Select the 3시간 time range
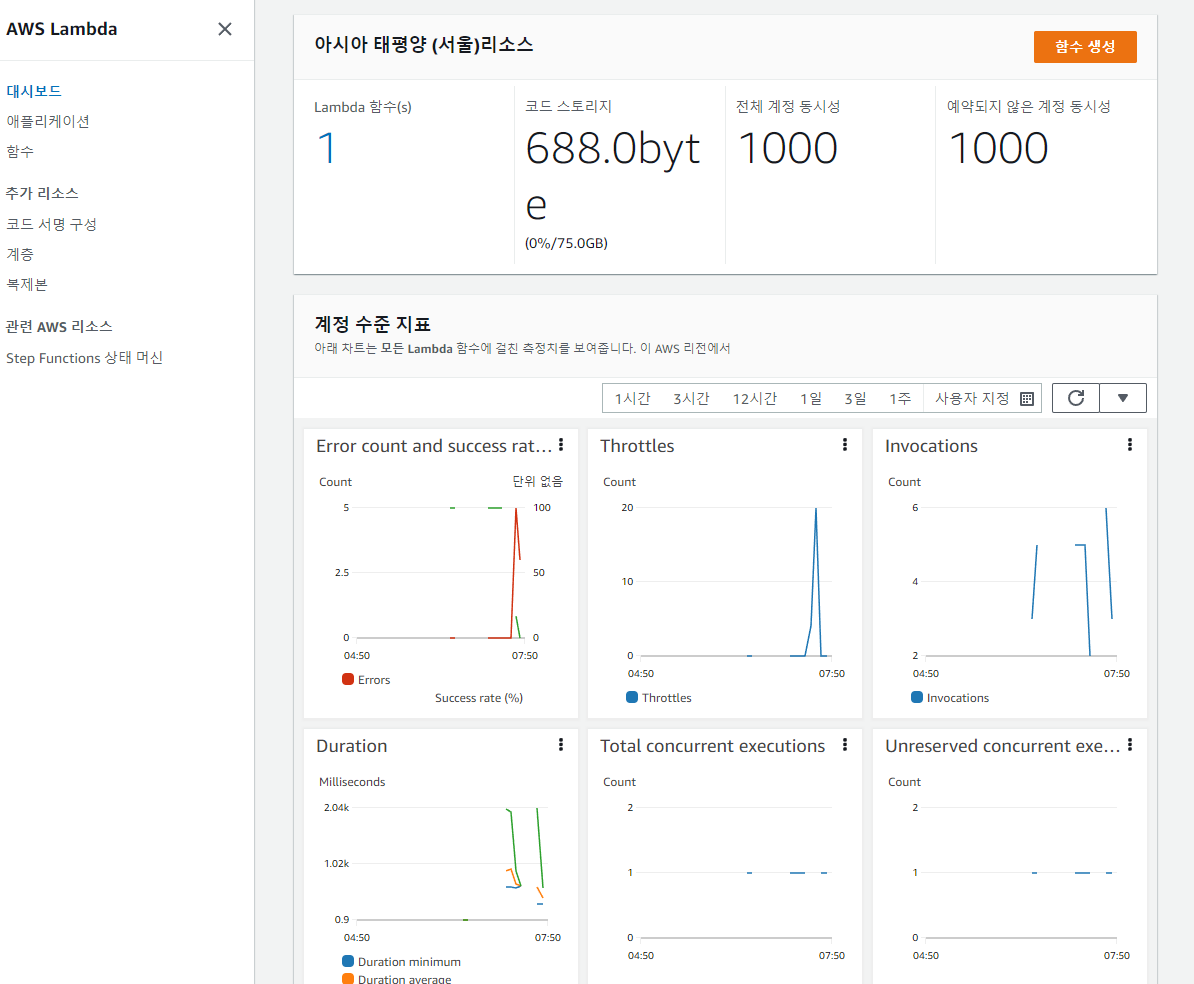This screenshot has height=984, width=1194. tap(691, 398)
